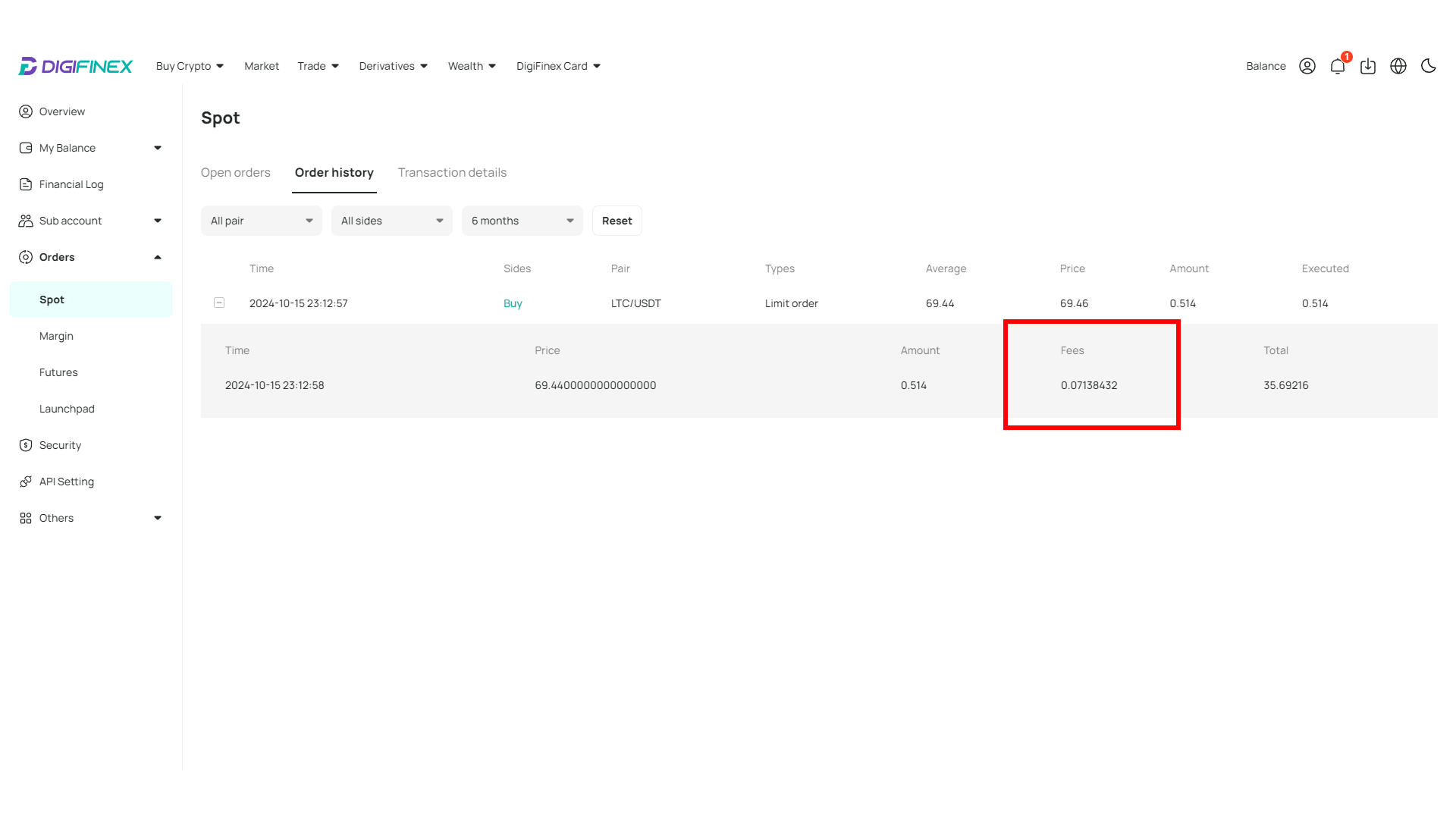This screenshot has width=1456, height=819.
Task: Open the All pair dropdown
Action: click(x=262, y=221)
